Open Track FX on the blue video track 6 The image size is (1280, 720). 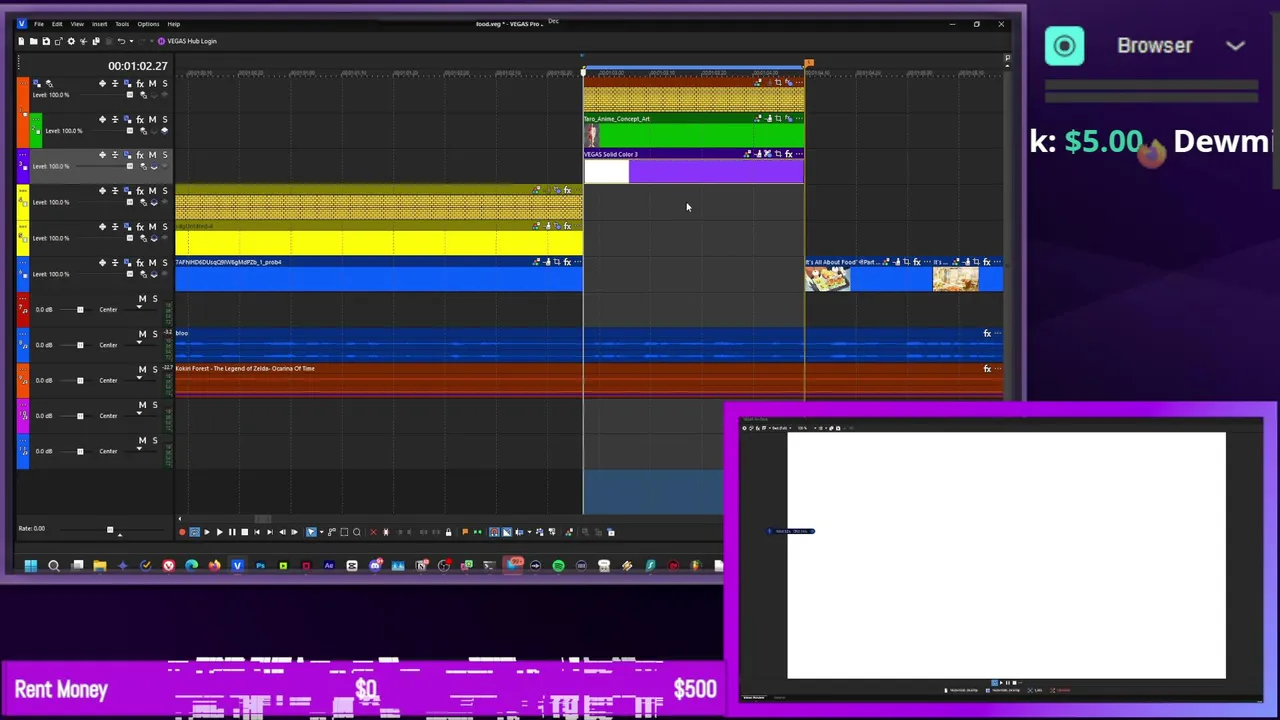tap(140, 263)
